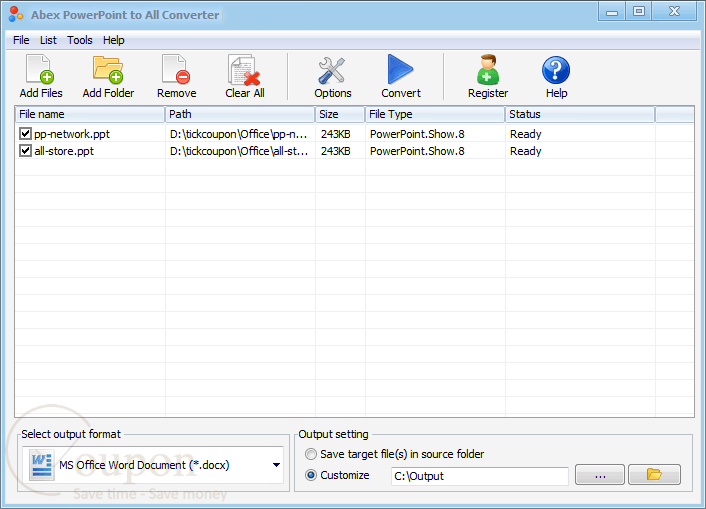Click PowerPoint.Show.8 in pp-network.ppt row
This screenshot has height=509, width=706.
pos(417,134)
